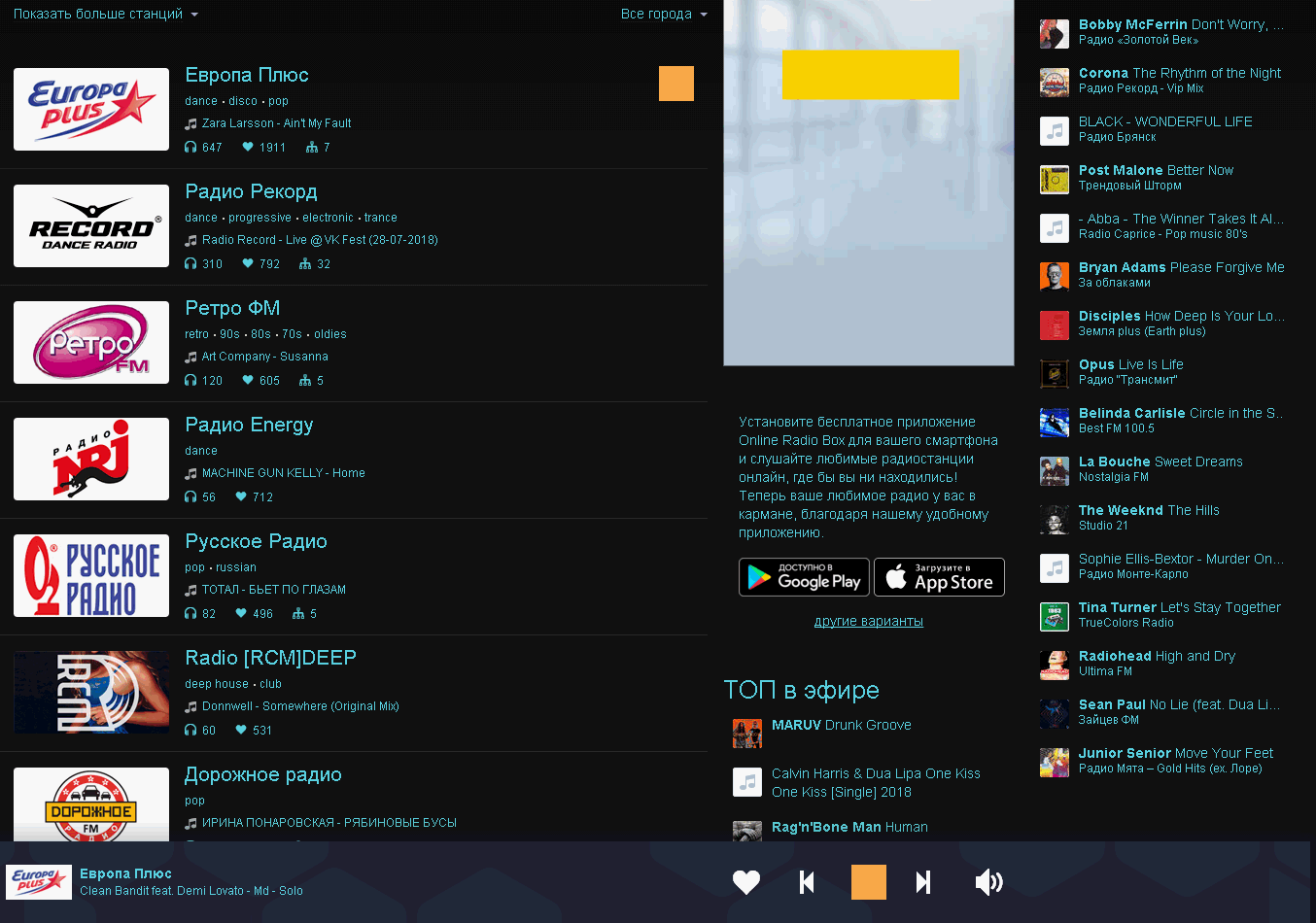Screen dimensions: 1316x923
Task: Open the Европа Плюс title link
Action: point(247,75)
